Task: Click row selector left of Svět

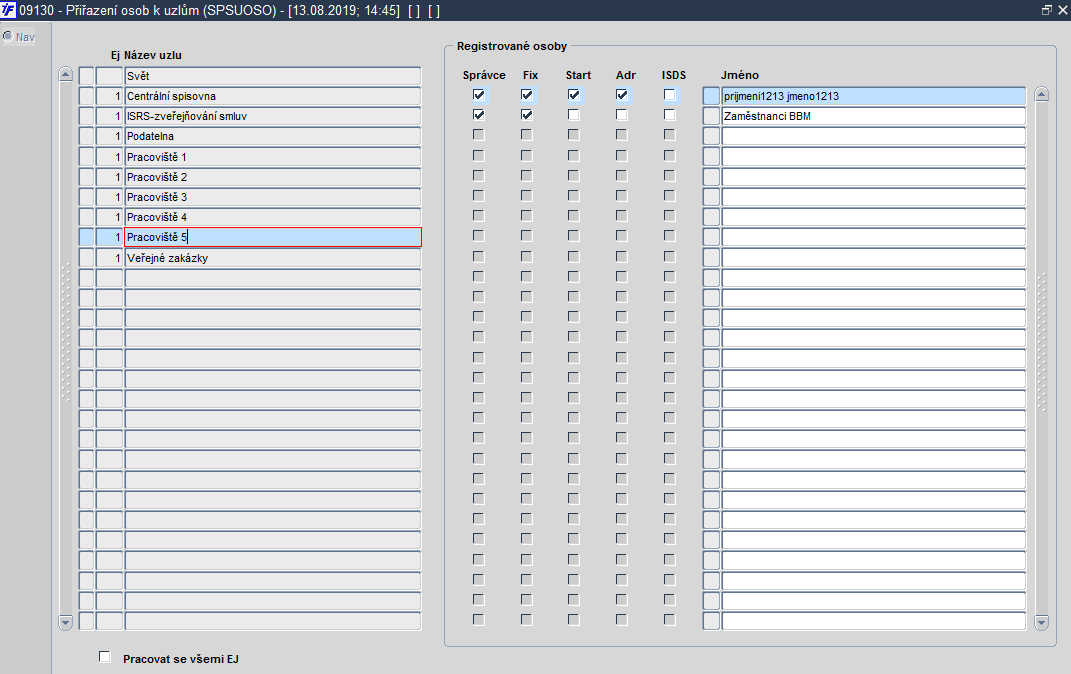Action: pyautogui.click(x=86, y=76)
